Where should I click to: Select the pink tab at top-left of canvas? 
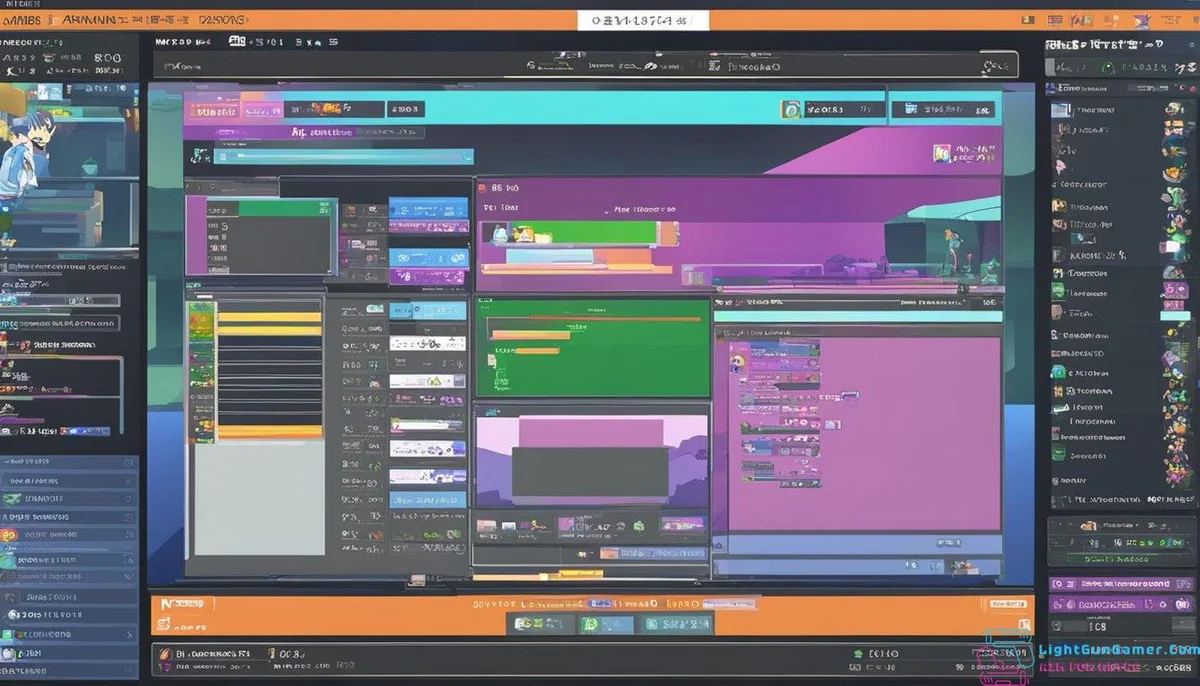click(x=211, y=109)
